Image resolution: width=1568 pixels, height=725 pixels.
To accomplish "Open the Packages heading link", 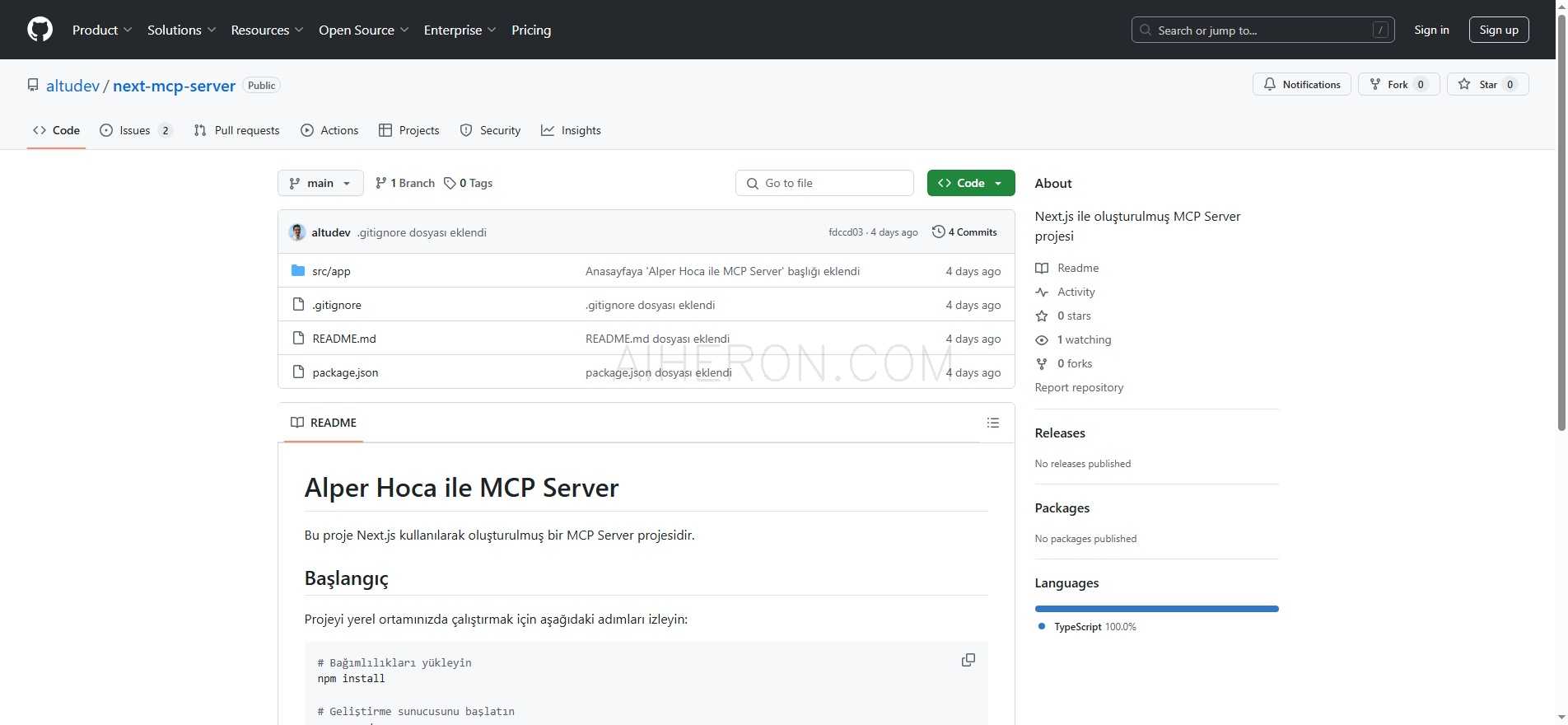I will pyautogui.click(x=1062, y=508).
